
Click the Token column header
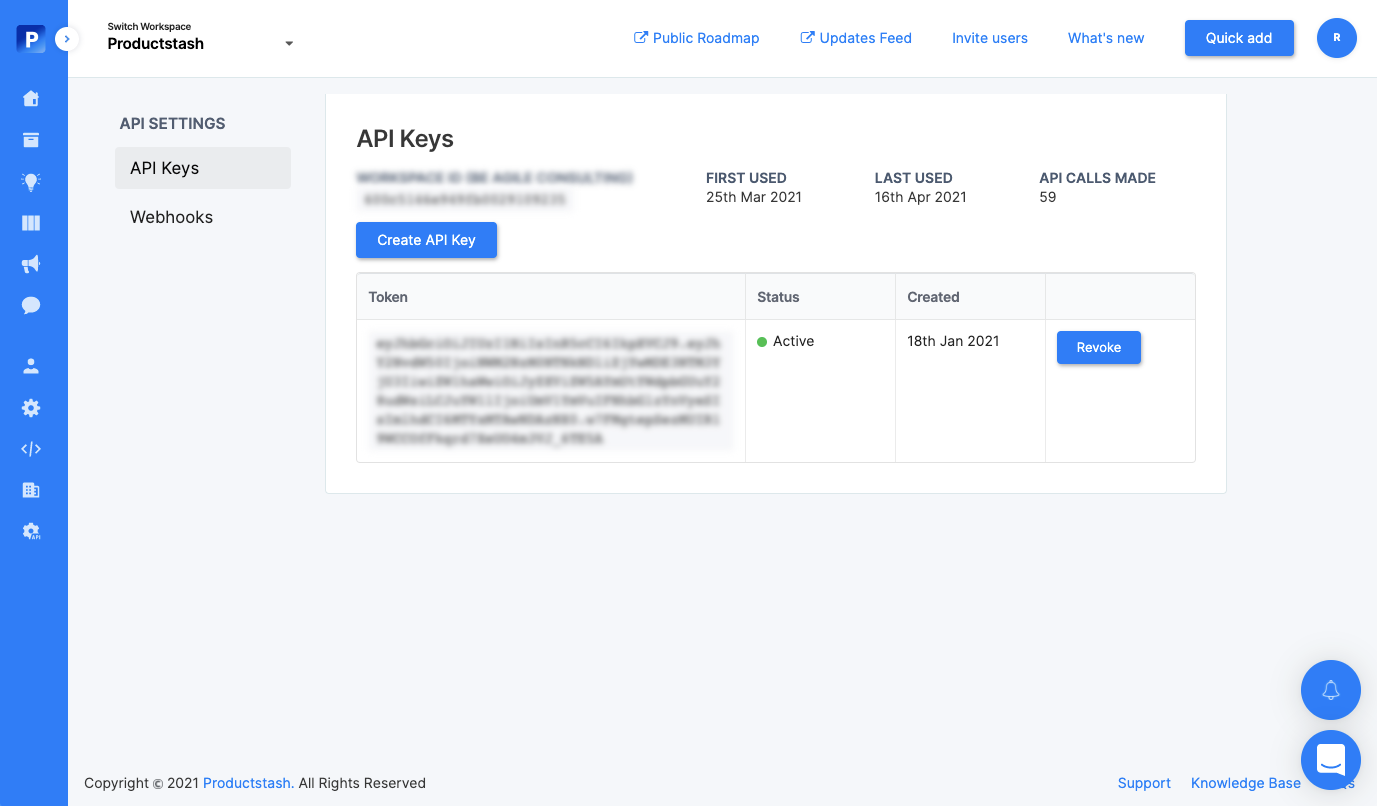(x=388, y=297)
